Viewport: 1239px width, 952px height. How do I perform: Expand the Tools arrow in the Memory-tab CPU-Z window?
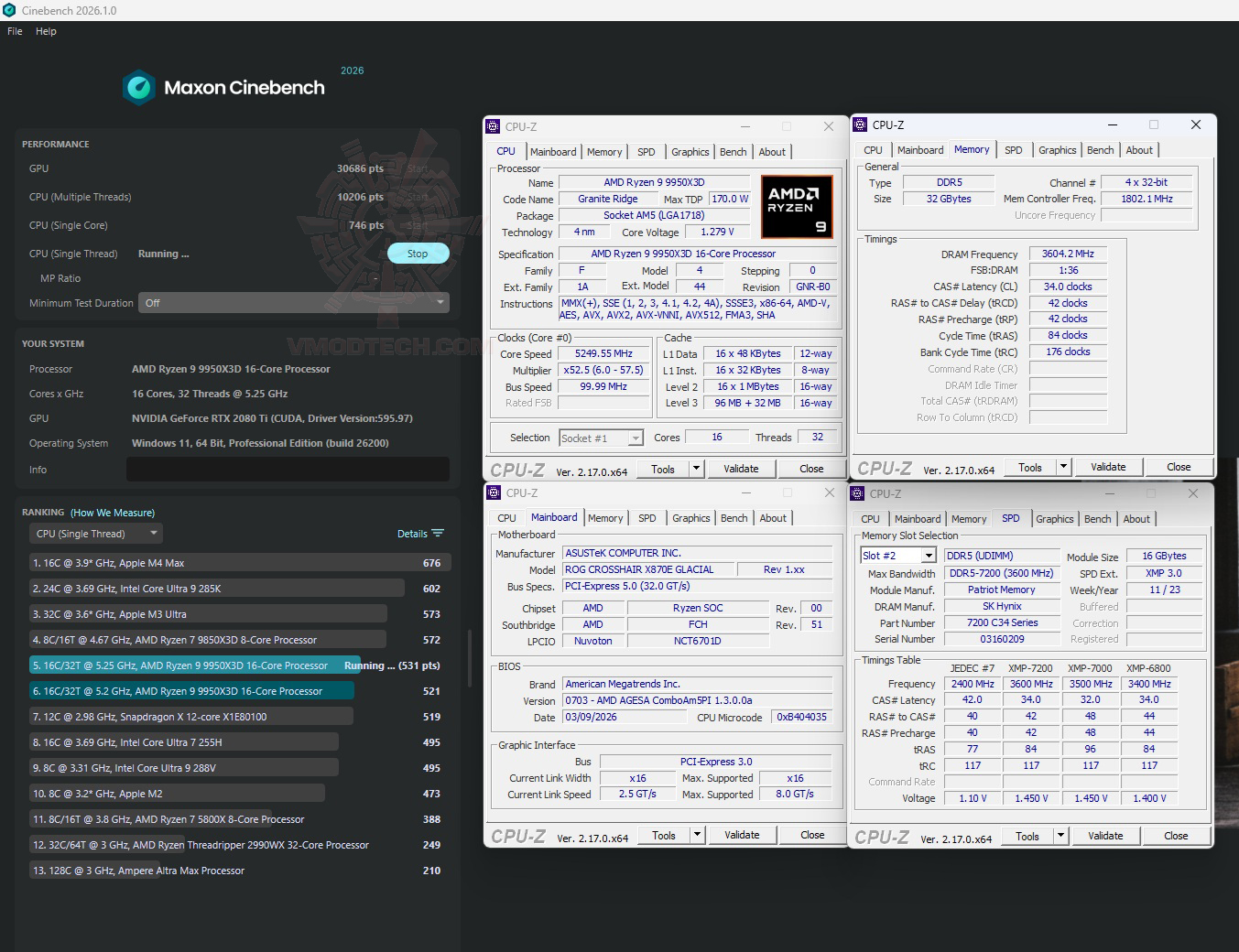[x=1063, y=467]
